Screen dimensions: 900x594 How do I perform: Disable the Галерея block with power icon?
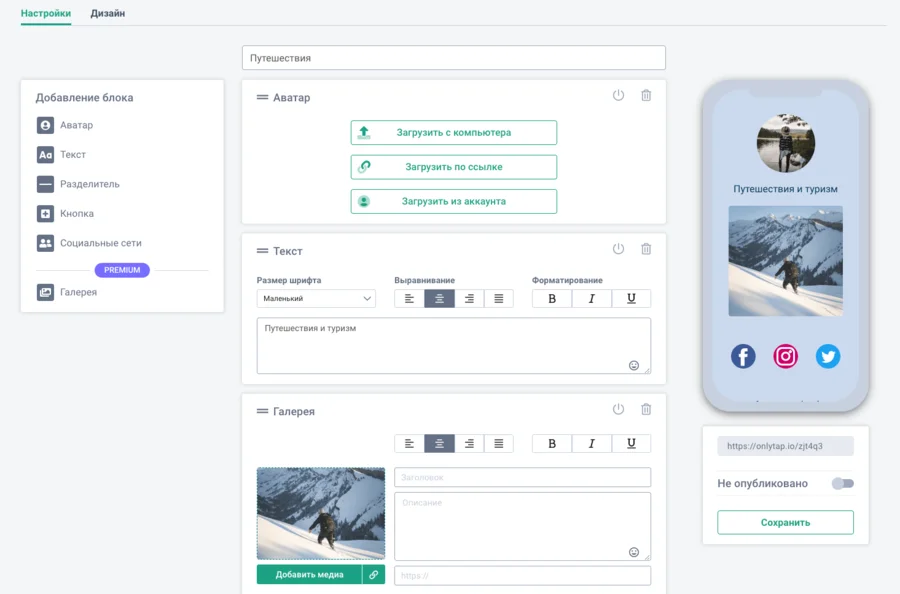618,409
